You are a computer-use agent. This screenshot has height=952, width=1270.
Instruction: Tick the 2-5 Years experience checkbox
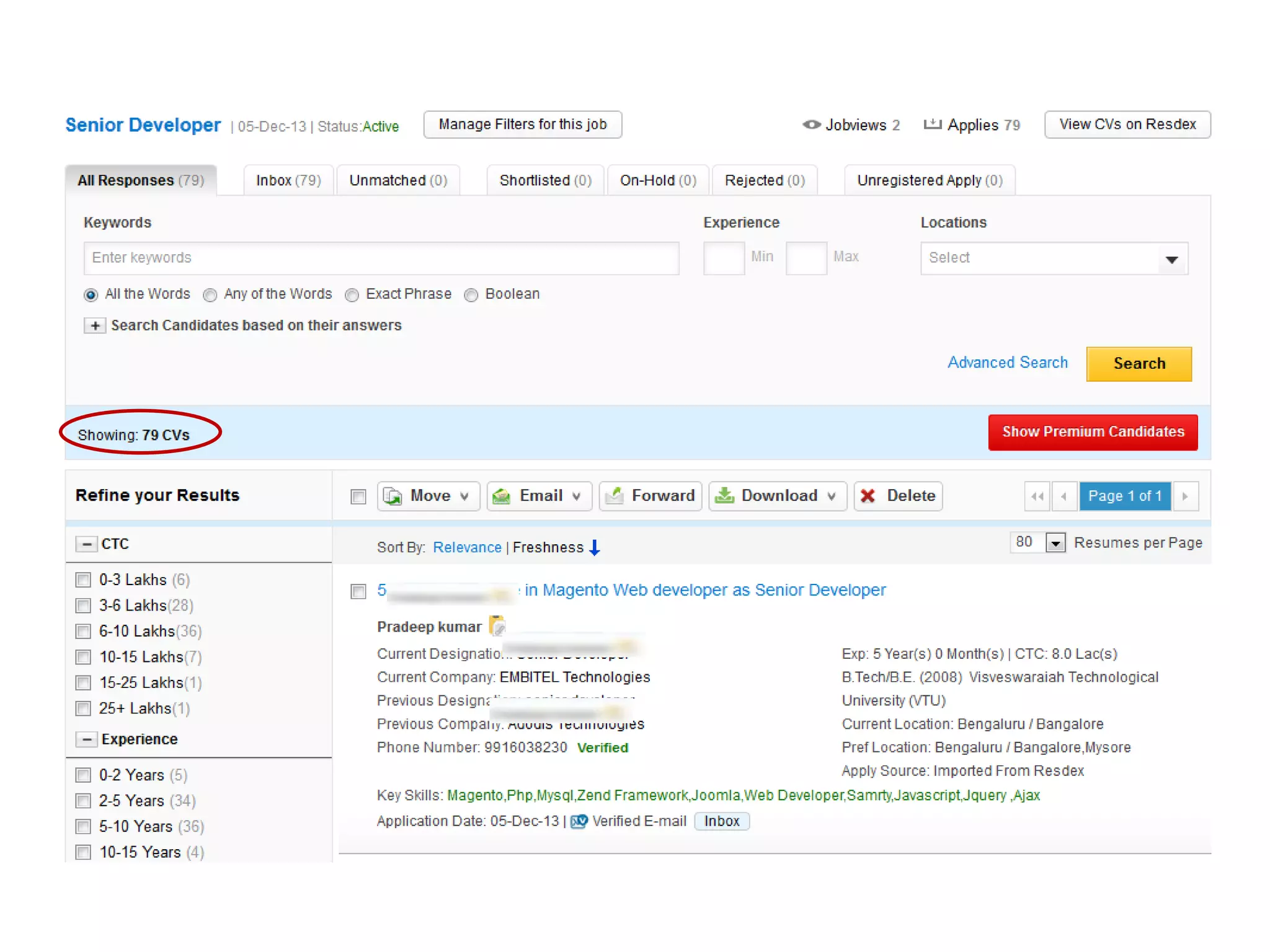click(x=83, y=801)
